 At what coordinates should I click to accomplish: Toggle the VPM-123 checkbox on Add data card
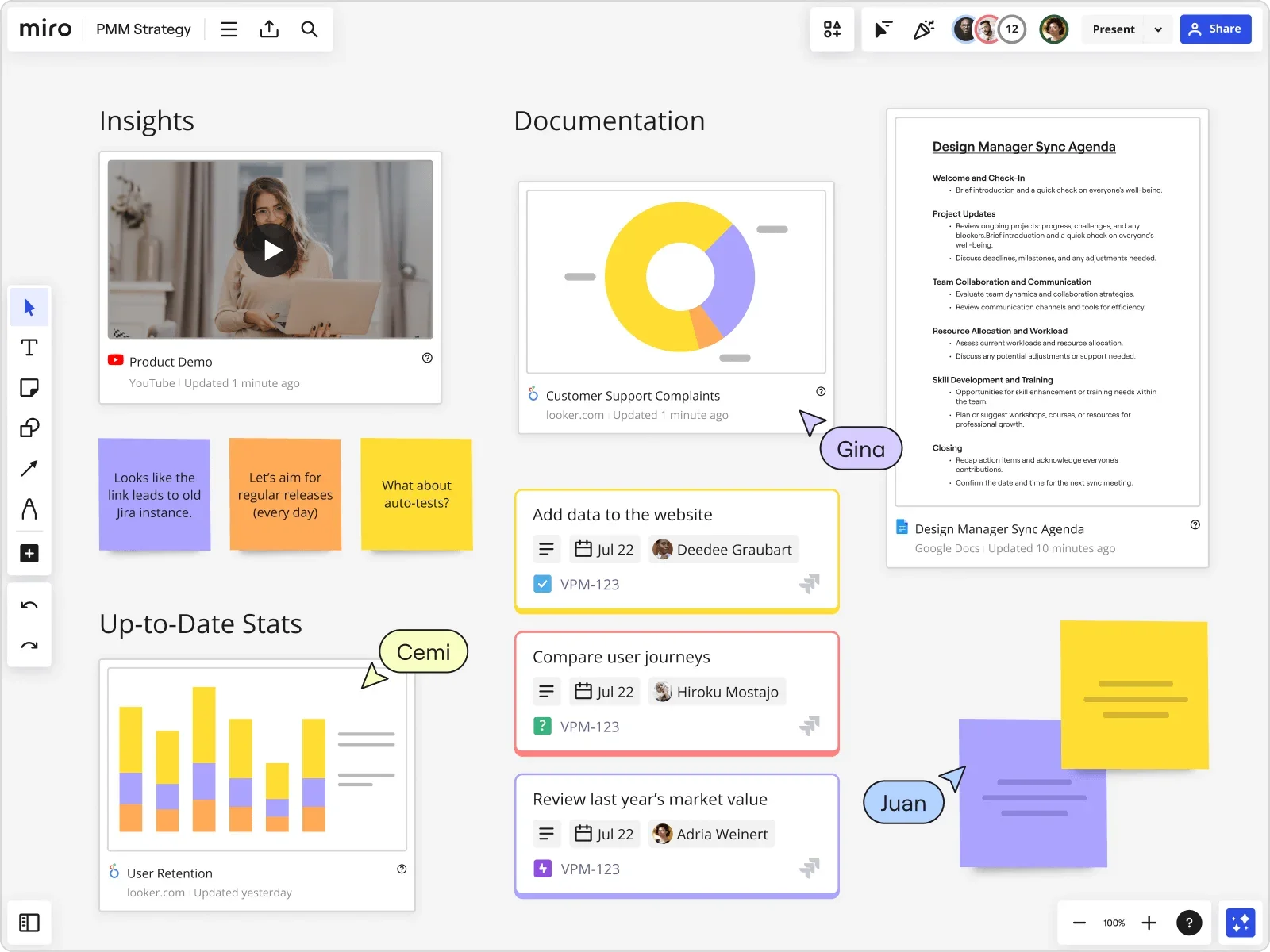[x=542, y=584]
